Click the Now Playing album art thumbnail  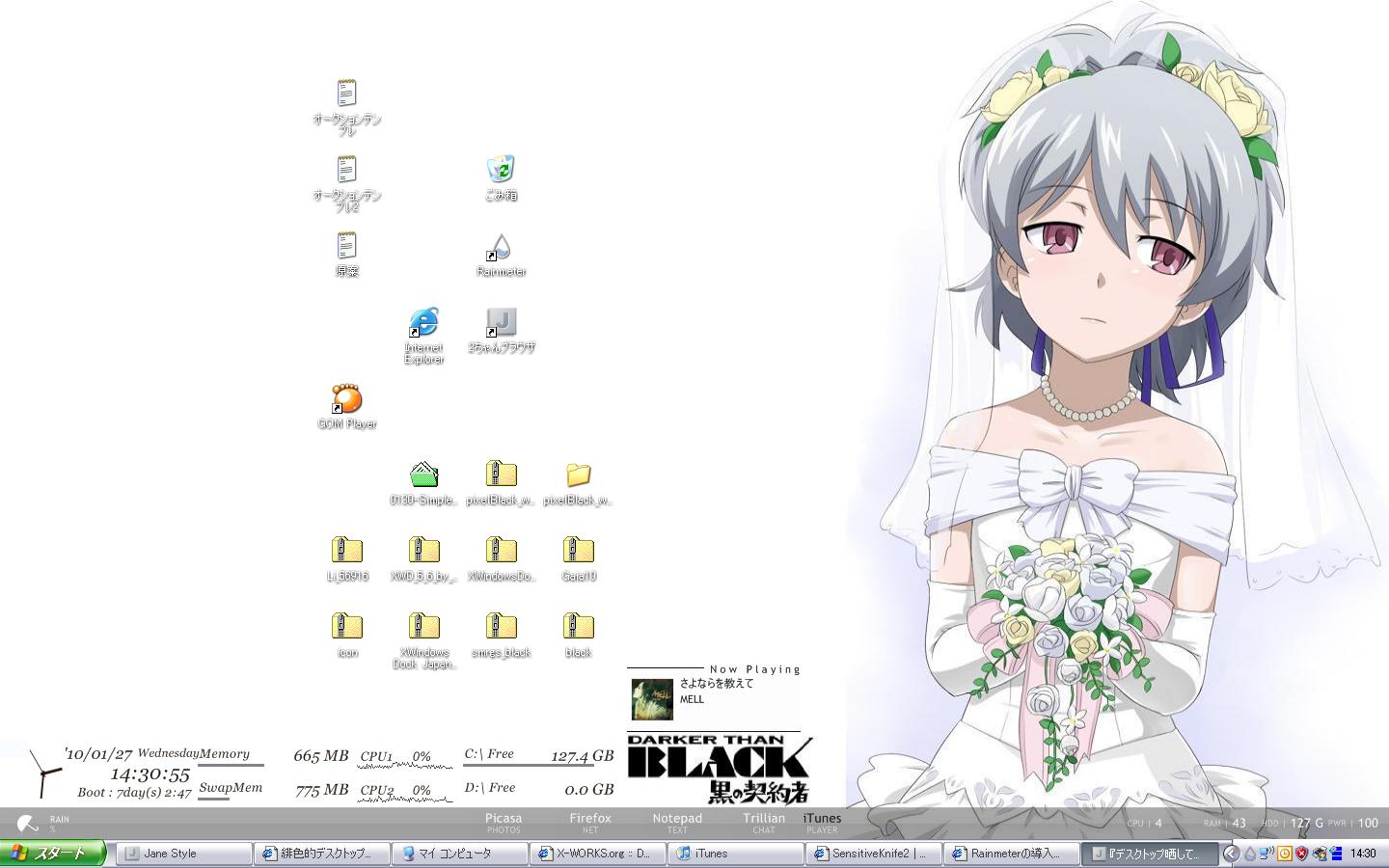[x=652, y=699]
